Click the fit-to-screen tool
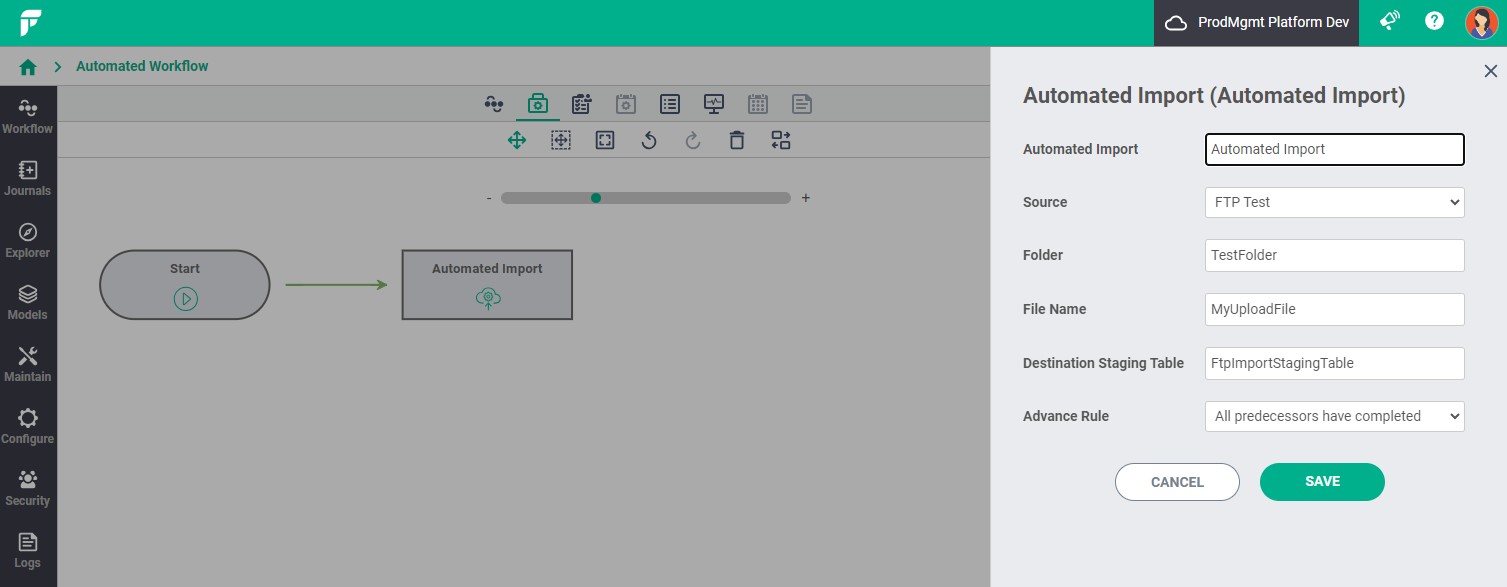This screenshot has width=1507, height=587. point(605,140)
